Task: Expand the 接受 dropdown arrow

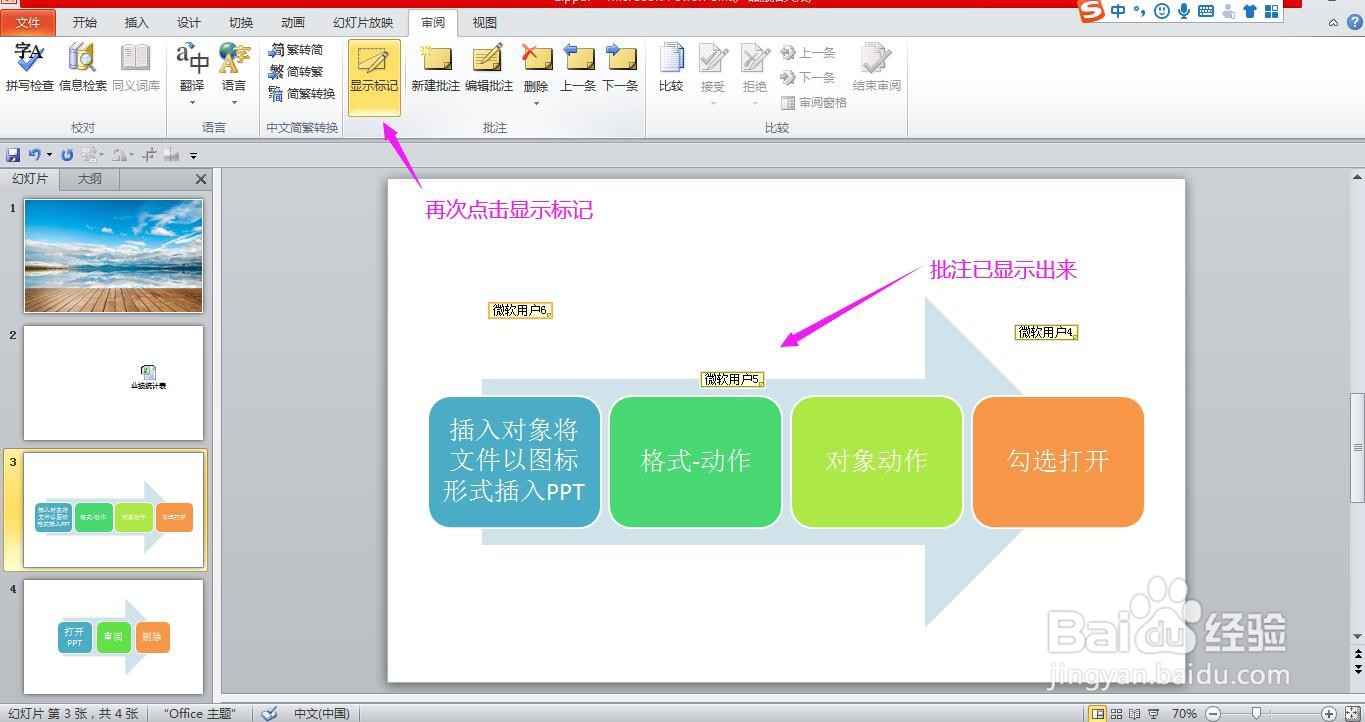Action: coord(713,103)
